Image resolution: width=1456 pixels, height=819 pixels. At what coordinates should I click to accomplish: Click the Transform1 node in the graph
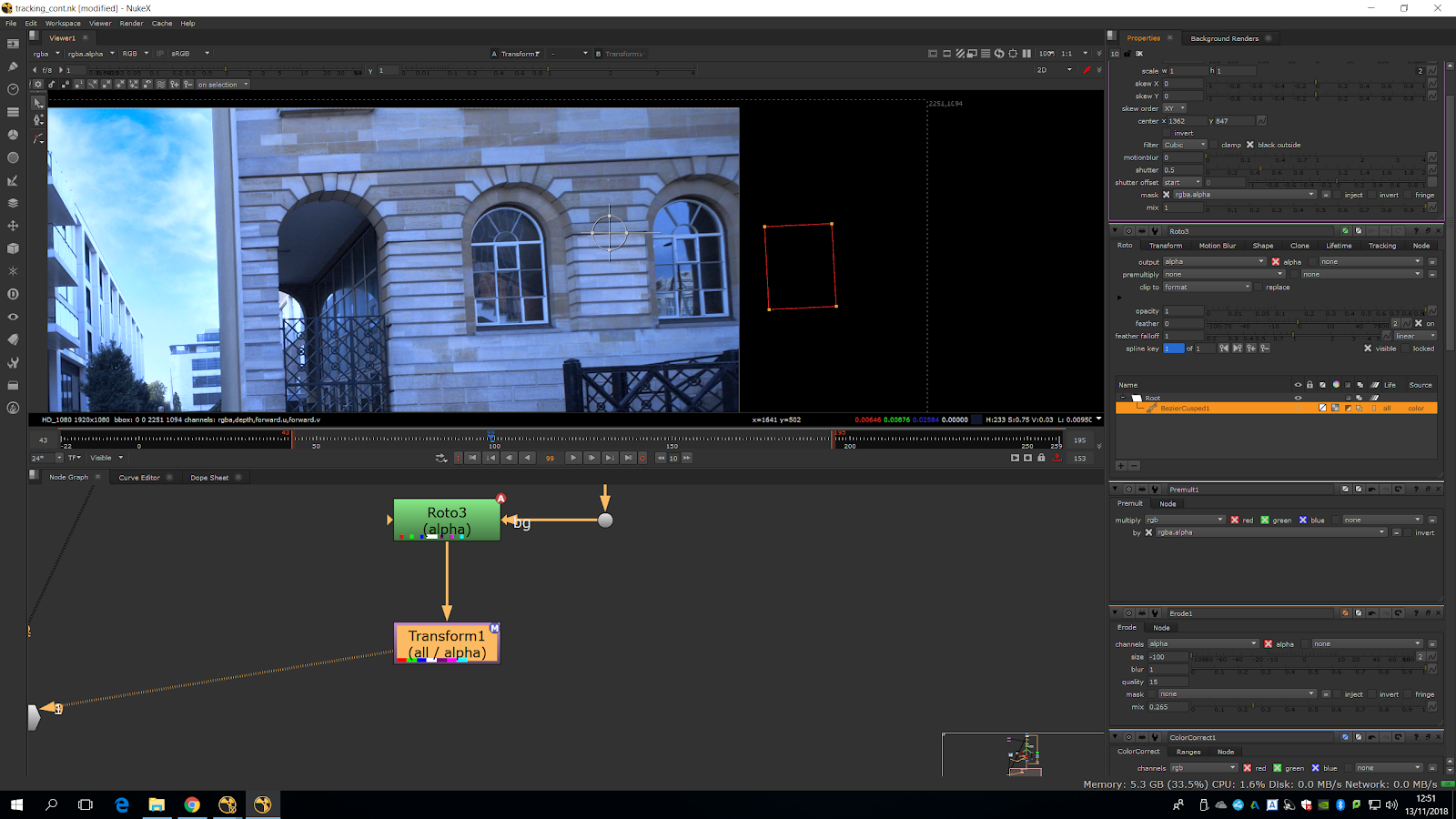click(447, 643)
